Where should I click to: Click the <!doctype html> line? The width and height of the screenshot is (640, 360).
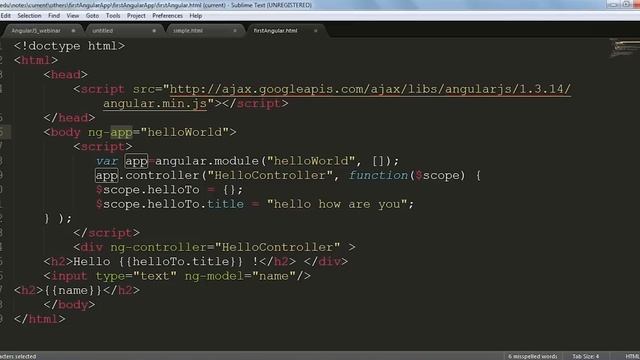(x=69, y=46)
